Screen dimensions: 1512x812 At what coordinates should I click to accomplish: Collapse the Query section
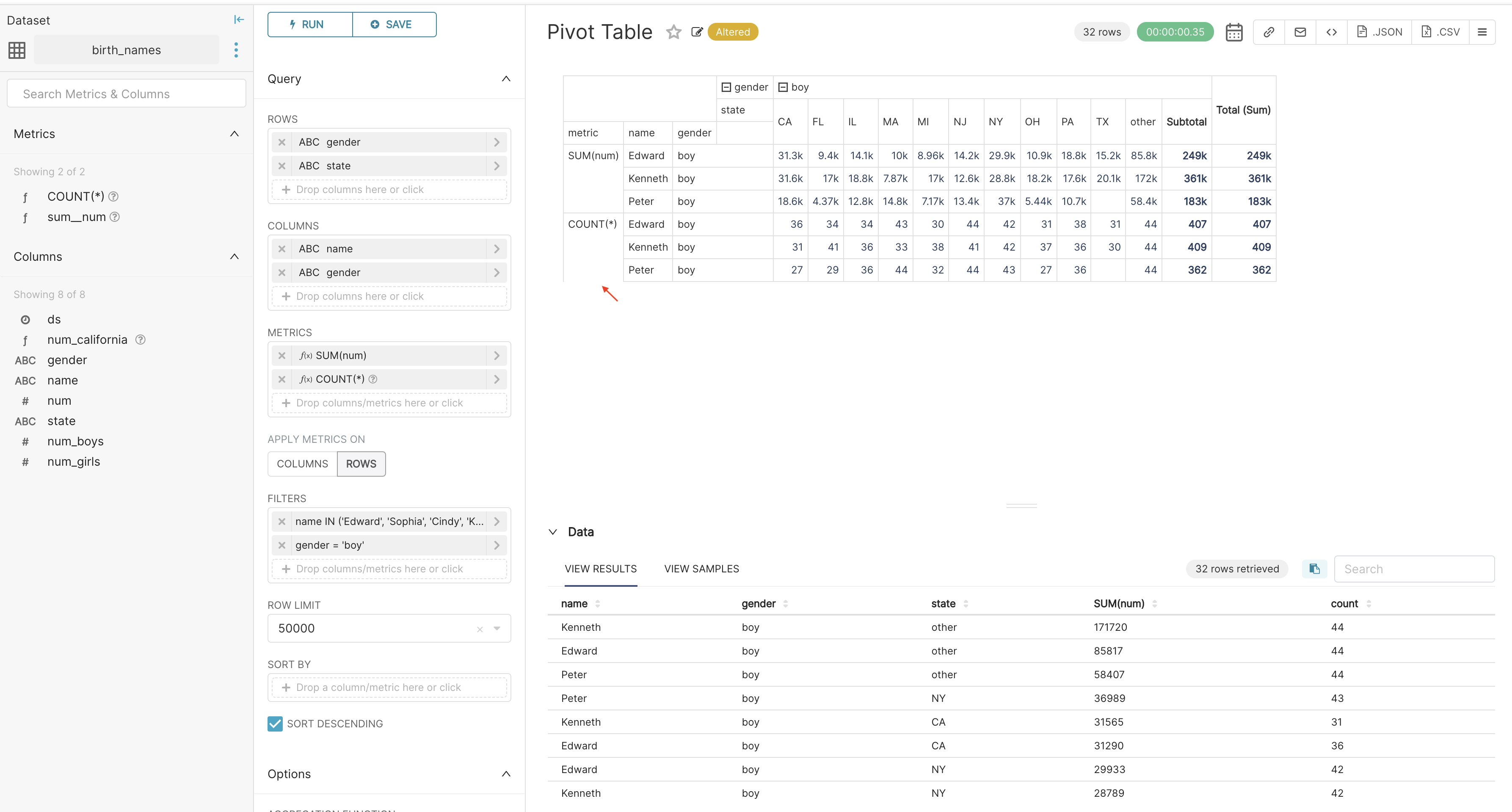[506, 79]
